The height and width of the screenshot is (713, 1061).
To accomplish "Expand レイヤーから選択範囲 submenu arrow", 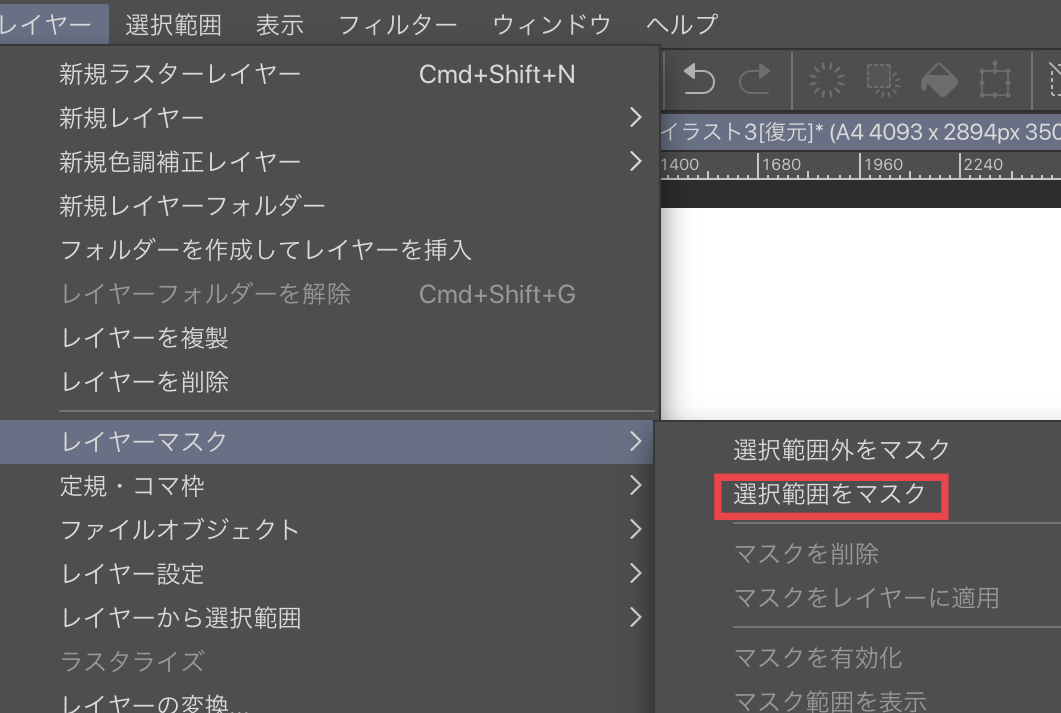I will pos(635,617).
